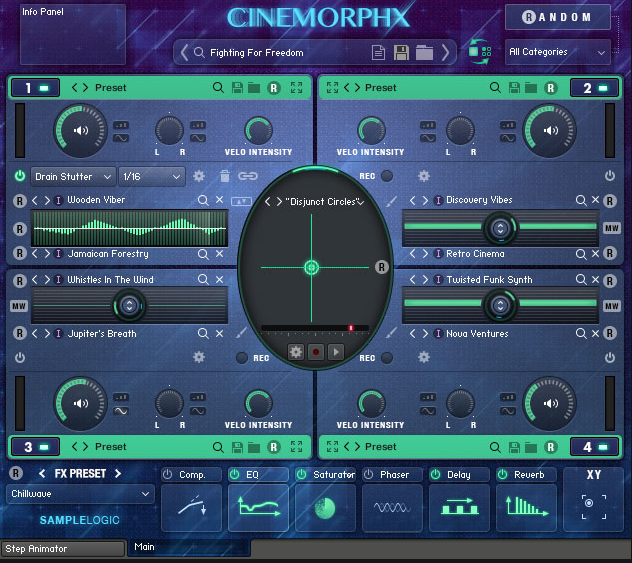Screen dimensions: 632x563
Task: Click the core 1 volume knob
Action: pyautogui.click(x=81, y=130)
